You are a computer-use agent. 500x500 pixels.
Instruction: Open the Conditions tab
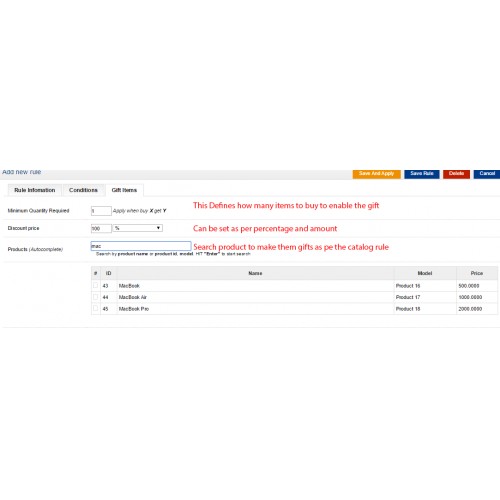(83, 190)
